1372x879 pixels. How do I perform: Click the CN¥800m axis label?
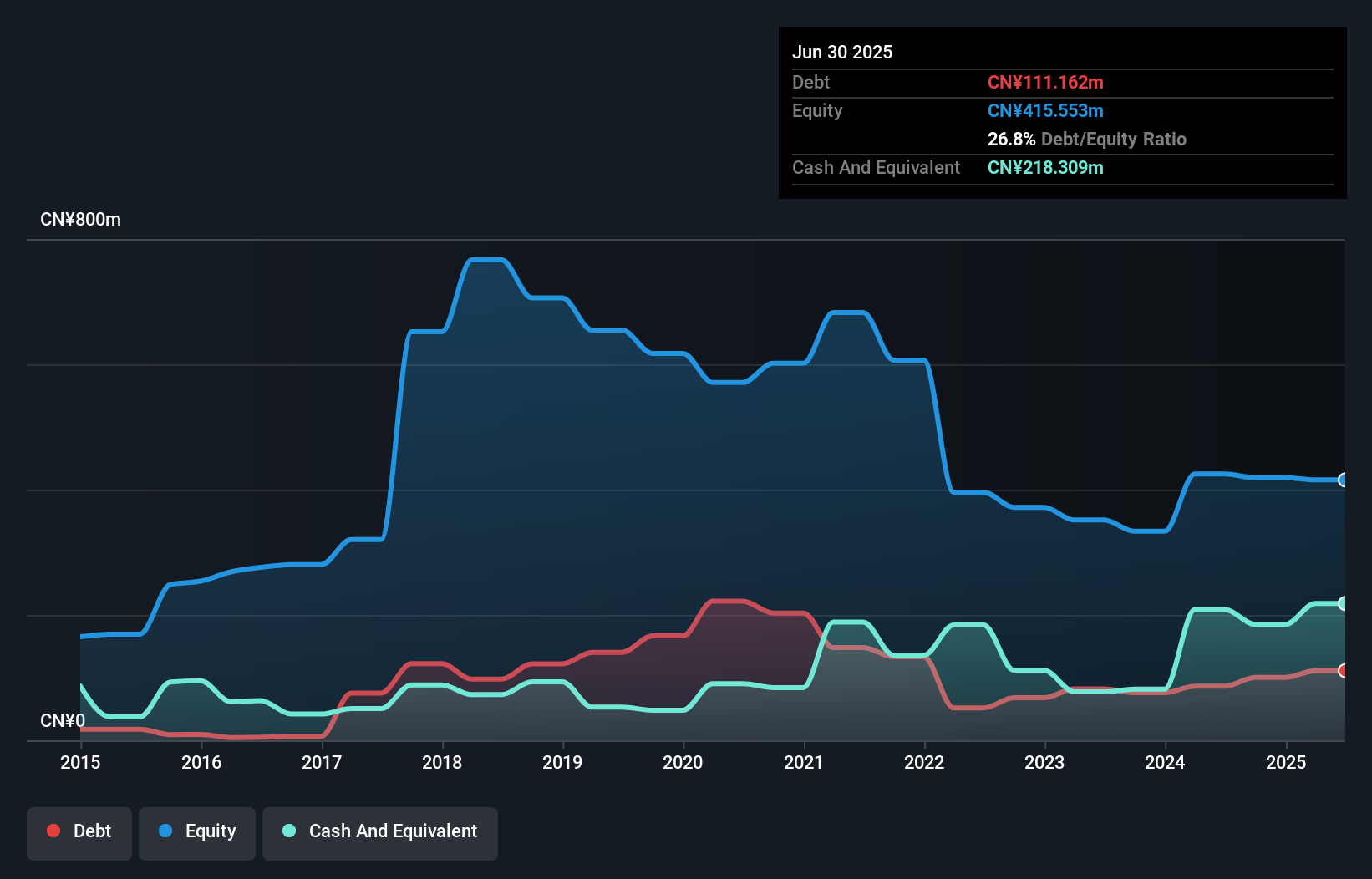coord(80,219)
